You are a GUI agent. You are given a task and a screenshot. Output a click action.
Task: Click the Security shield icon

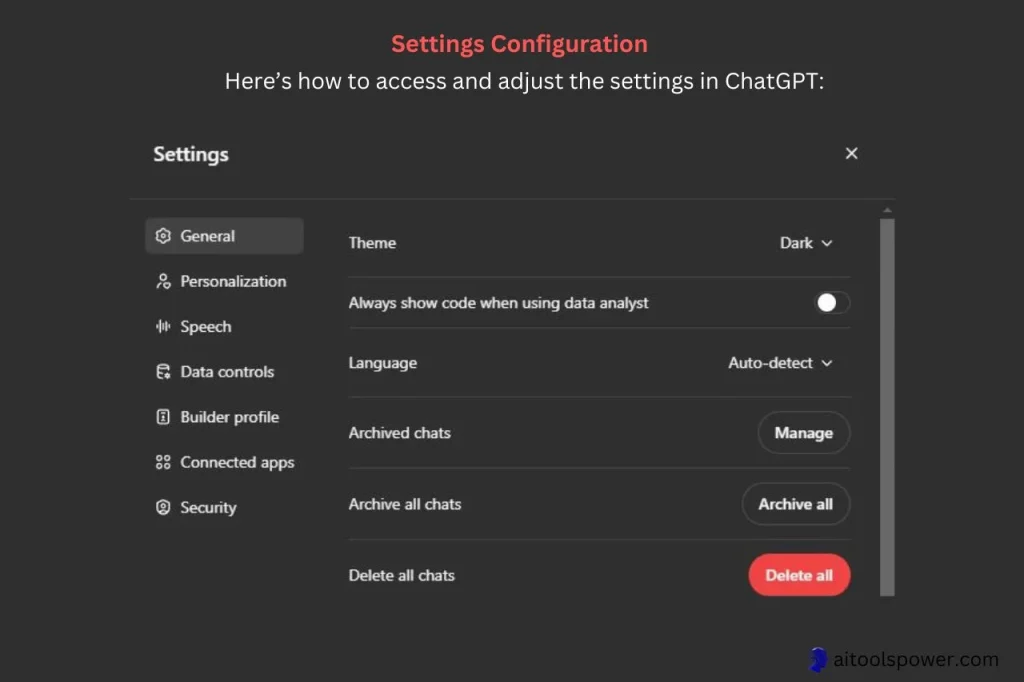tap(163, 508)
